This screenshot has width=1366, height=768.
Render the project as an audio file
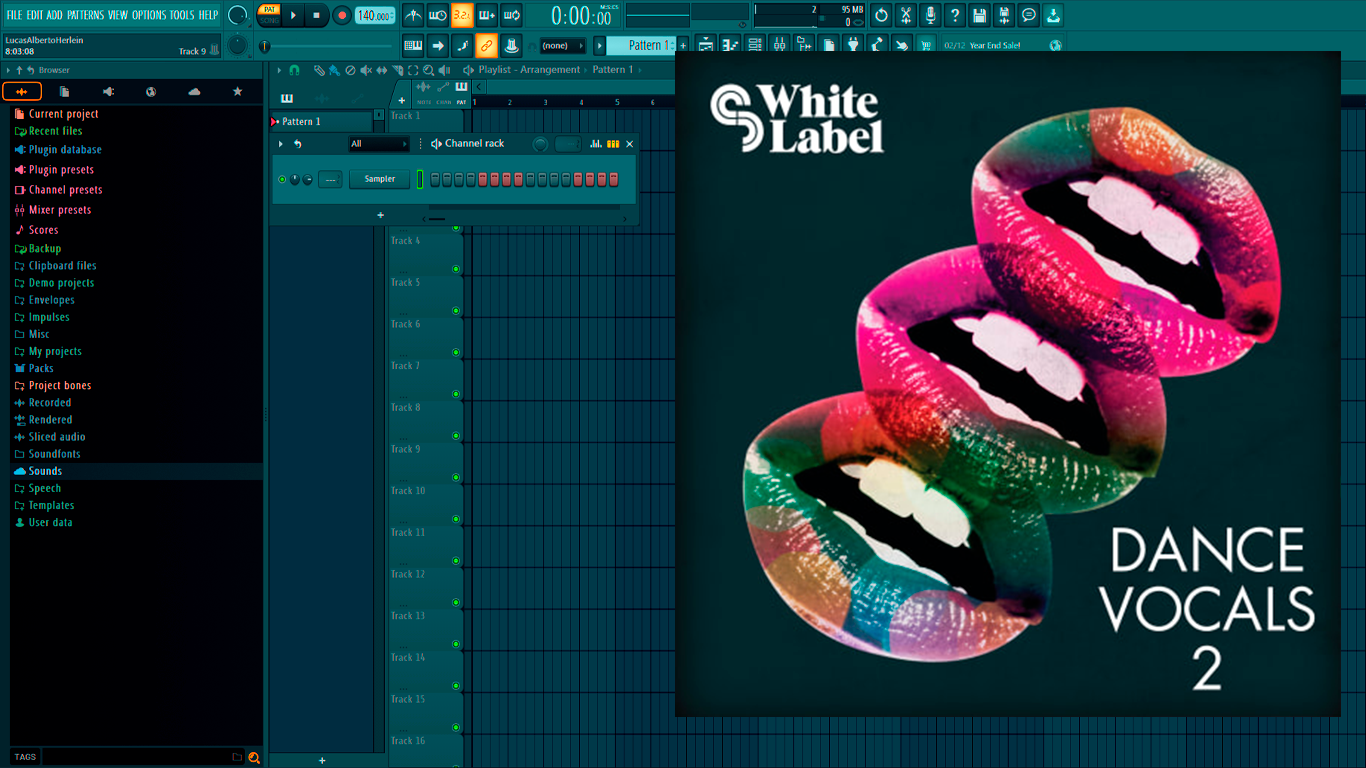[1004, 15]
